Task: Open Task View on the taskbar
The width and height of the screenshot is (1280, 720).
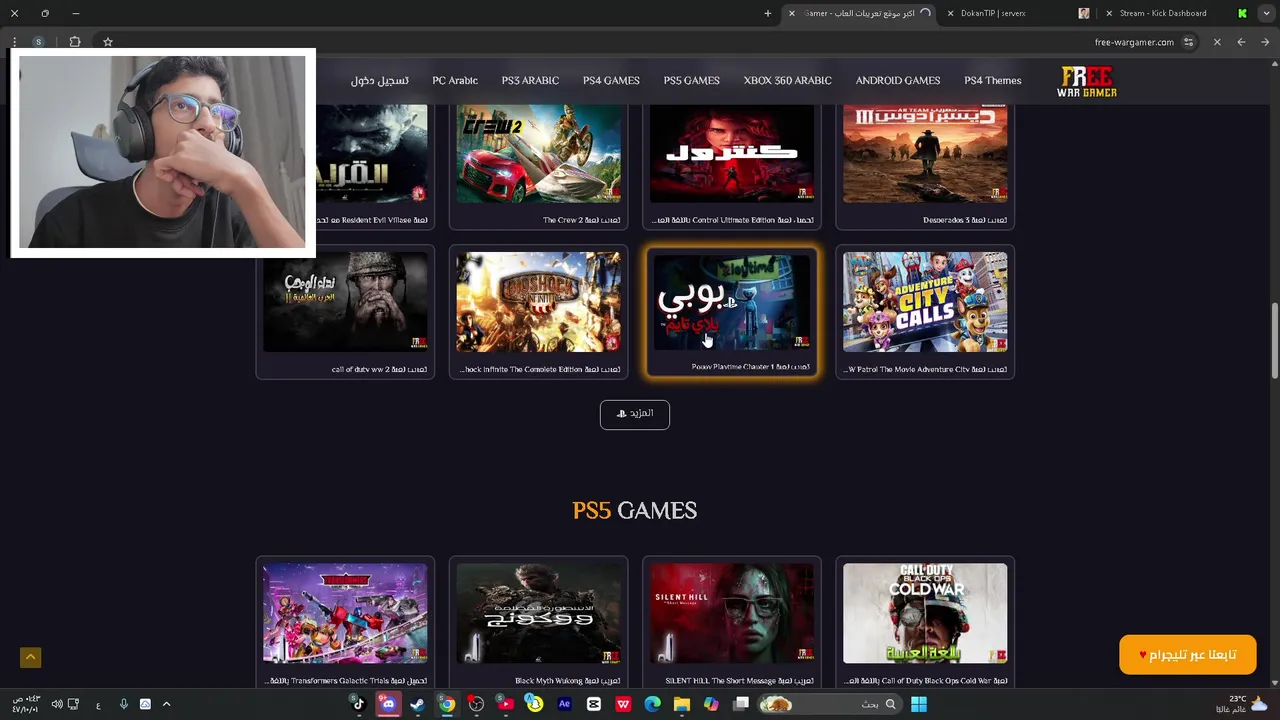Action: (741, 704)
